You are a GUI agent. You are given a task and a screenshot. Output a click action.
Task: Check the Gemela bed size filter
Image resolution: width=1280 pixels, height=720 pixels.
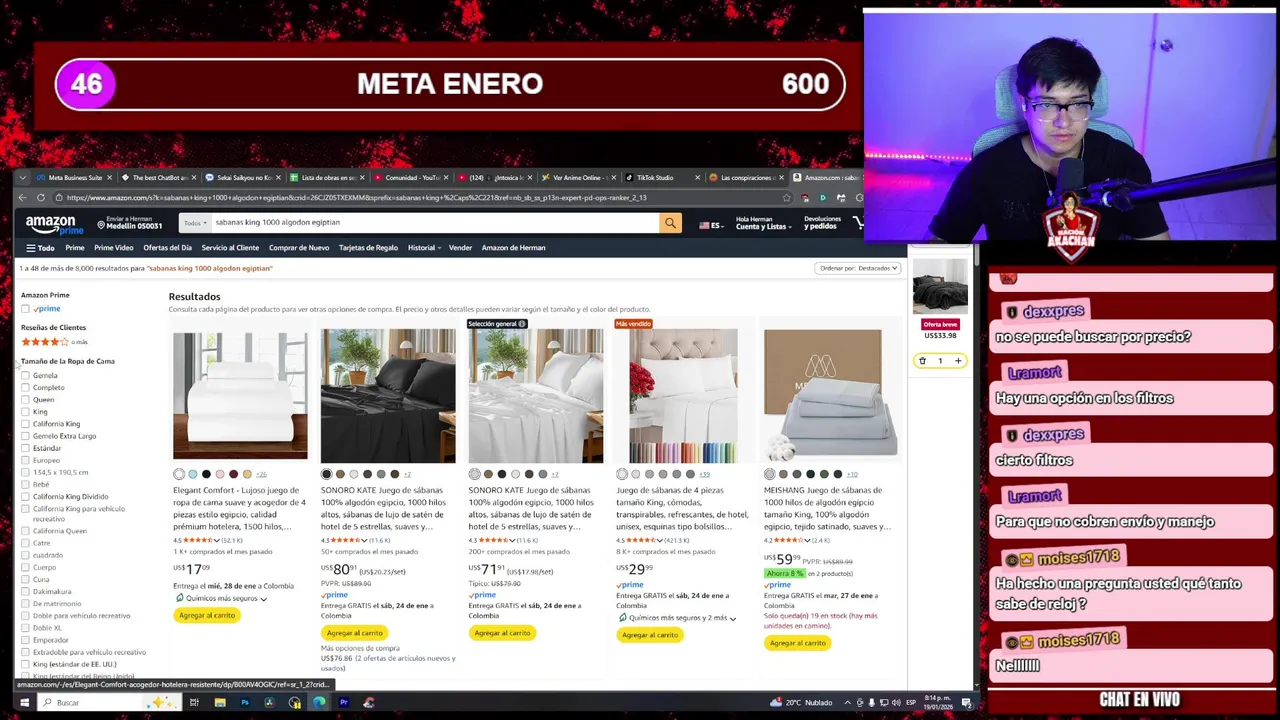[25, 376]
